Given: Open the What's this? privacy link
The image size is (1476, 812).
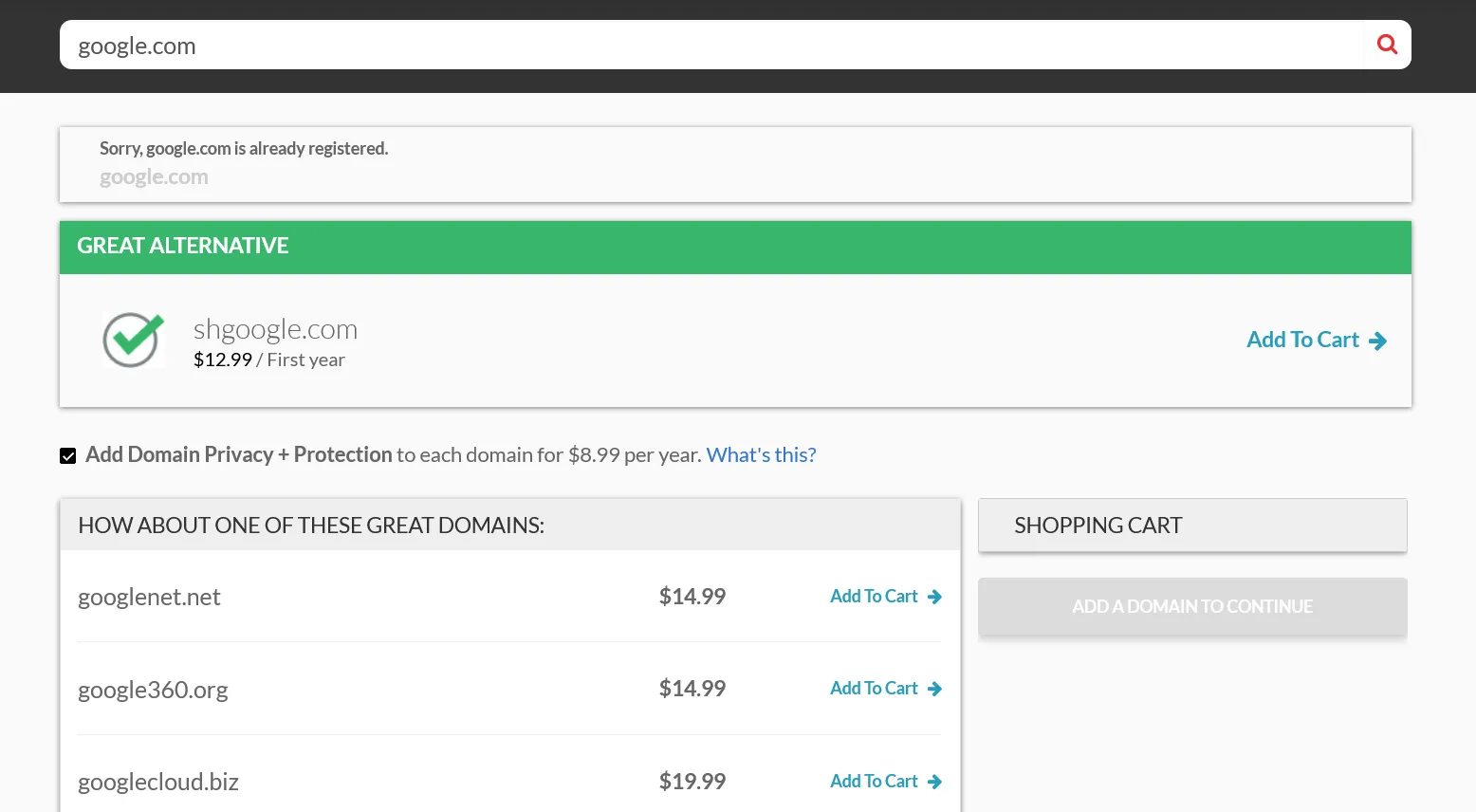Looking at the screenshot, I should pos(761,454).
